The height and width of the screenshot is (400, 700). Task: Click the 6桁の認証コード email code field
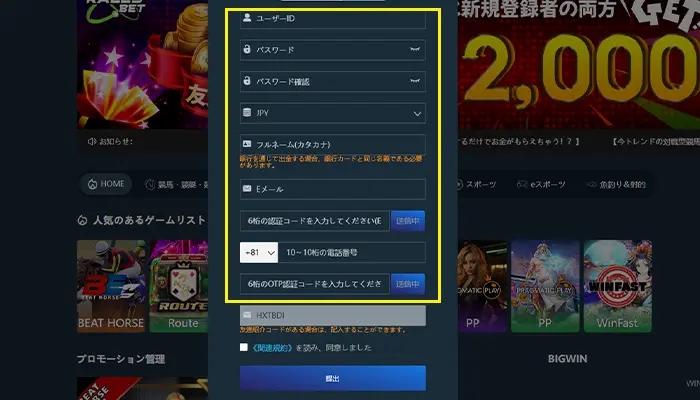315,221
